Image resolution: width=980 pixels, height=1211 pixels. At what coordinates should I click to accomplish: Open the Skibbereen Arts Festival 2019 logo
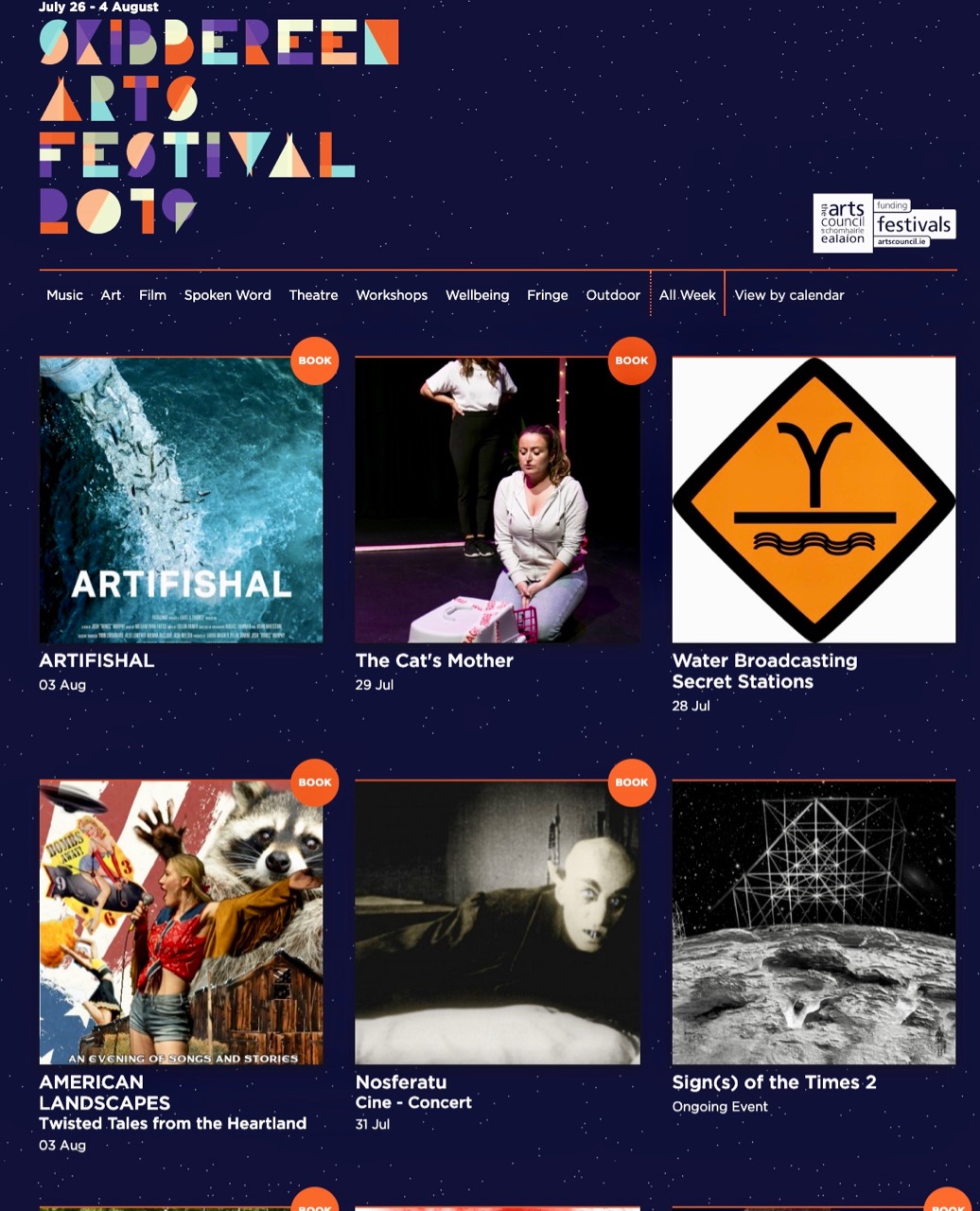click(219, 126)
